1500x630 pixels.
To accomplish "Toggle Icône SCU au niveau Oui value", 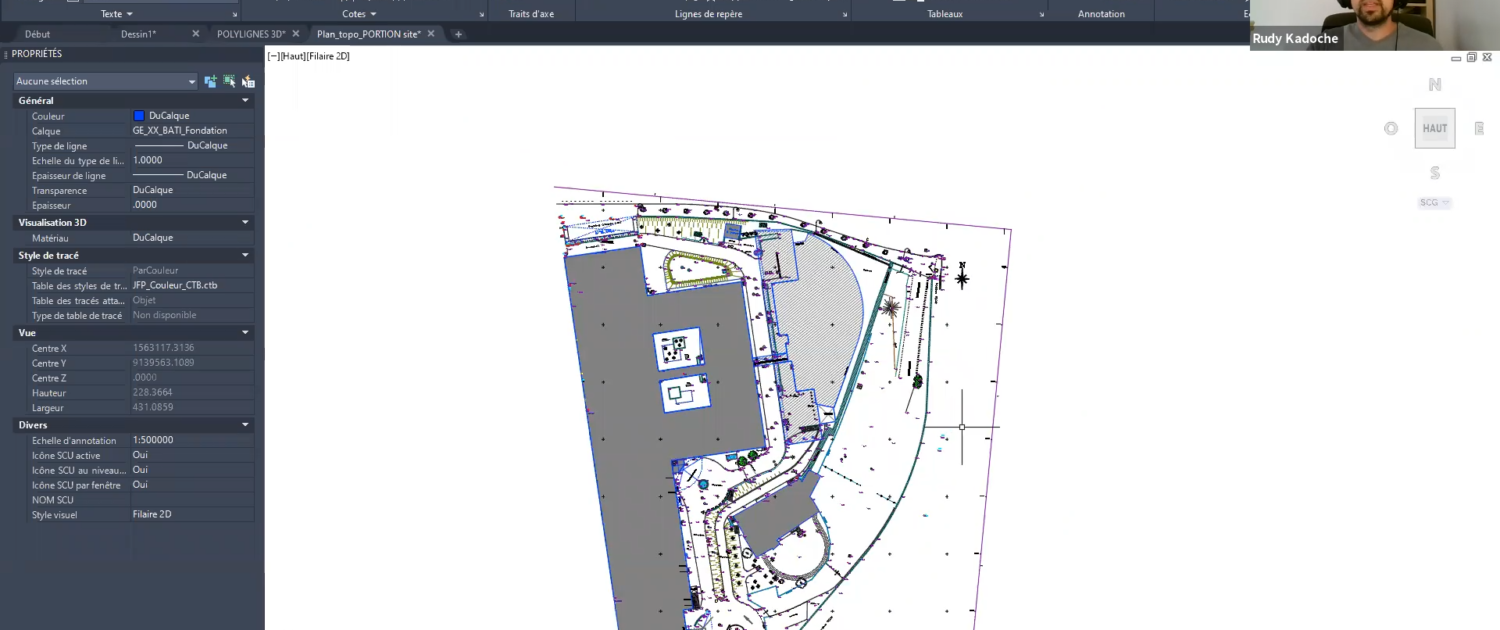I will click(192, 470).
